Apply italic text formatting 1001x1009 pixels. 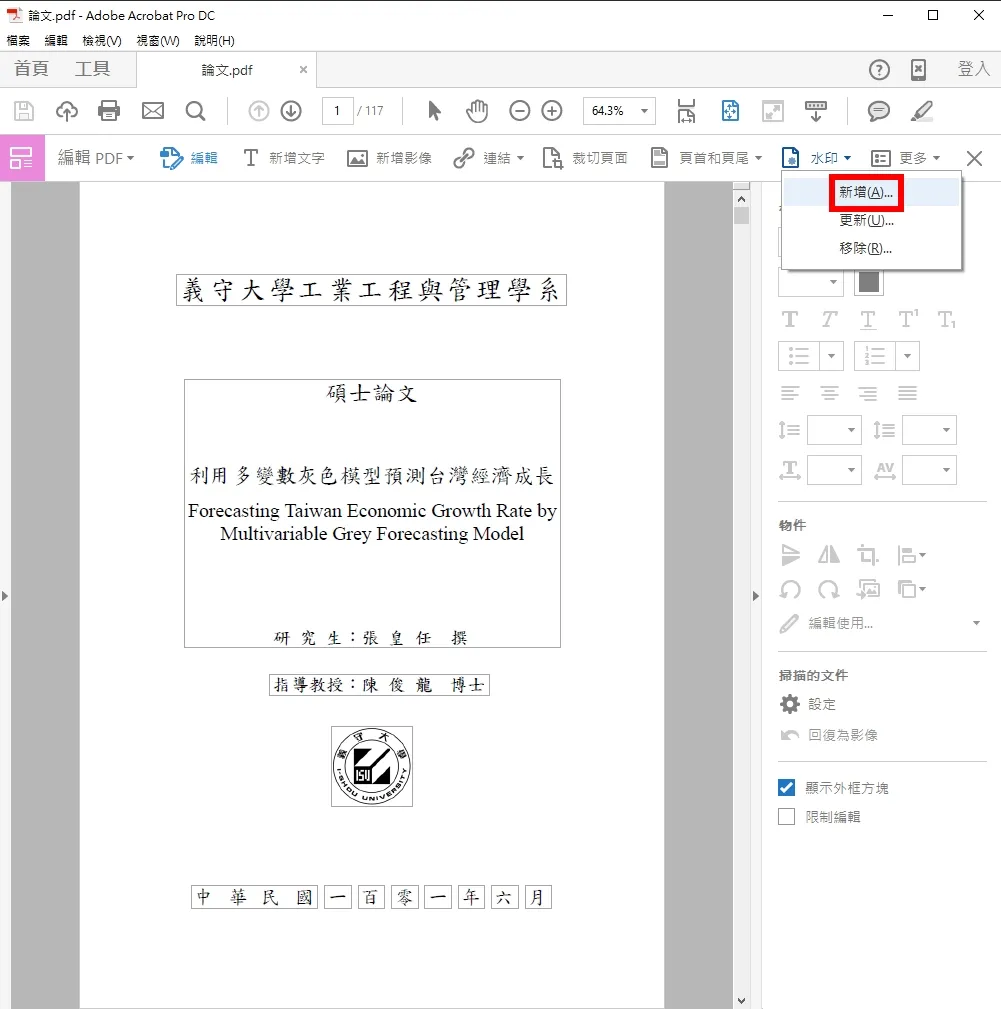tap(829, 319)
